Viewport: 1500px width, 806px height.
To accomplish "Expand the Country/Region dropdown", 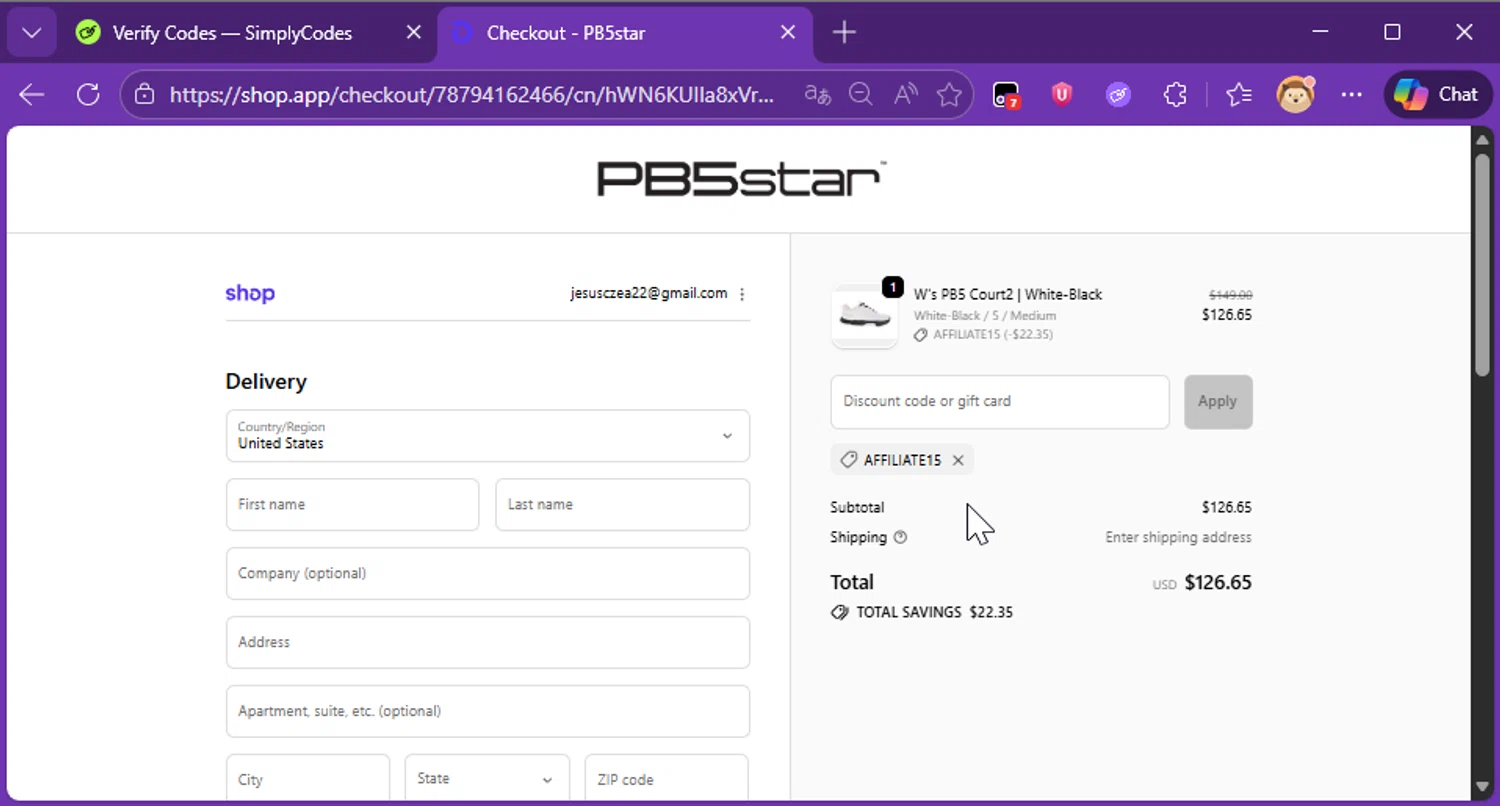I will (x=488, y=436).
